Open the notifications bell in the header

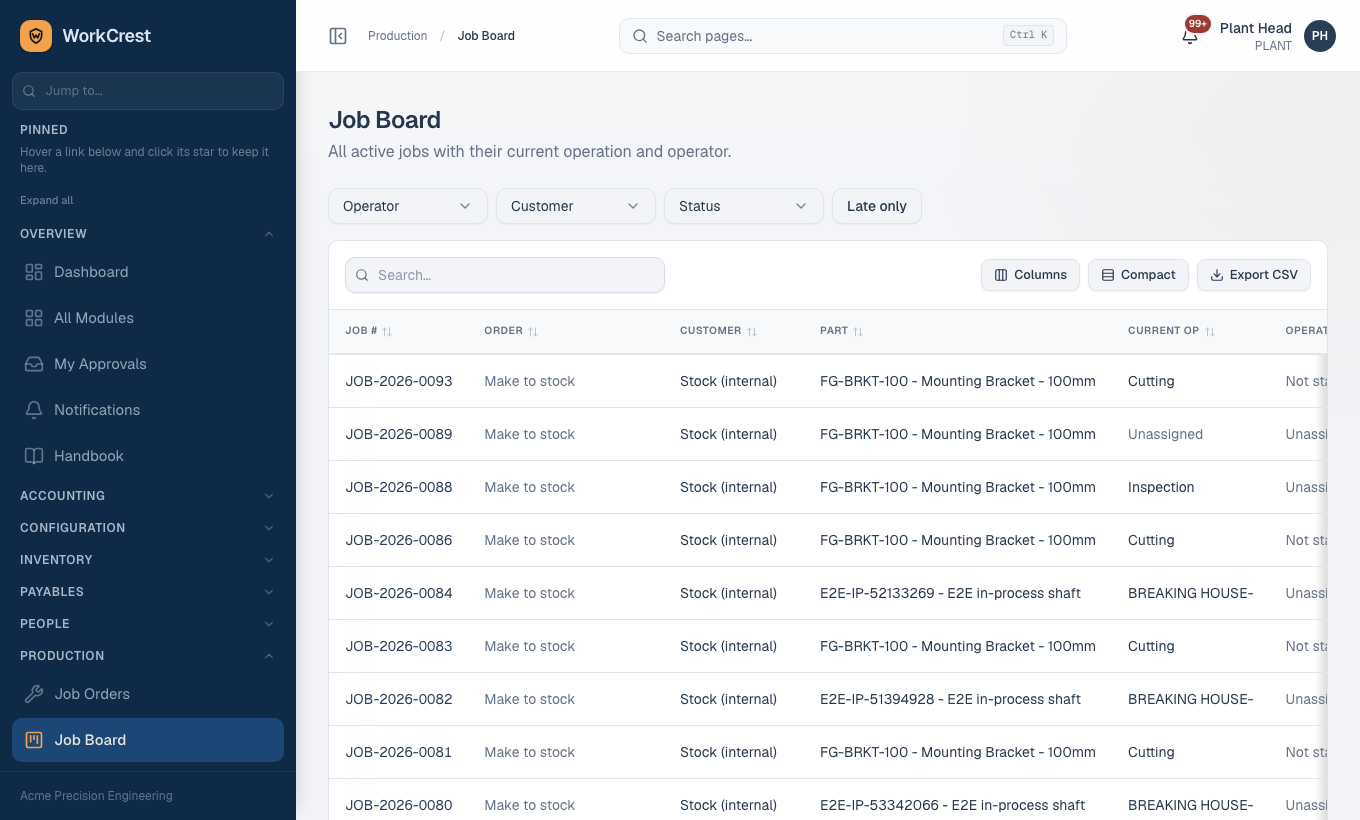[1190, 36]
